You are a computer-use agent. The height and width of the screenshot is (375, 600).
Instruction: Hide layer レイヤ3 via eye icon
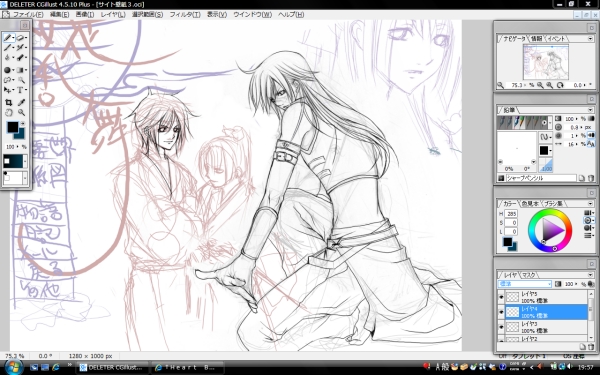click(x=501, y=327)
